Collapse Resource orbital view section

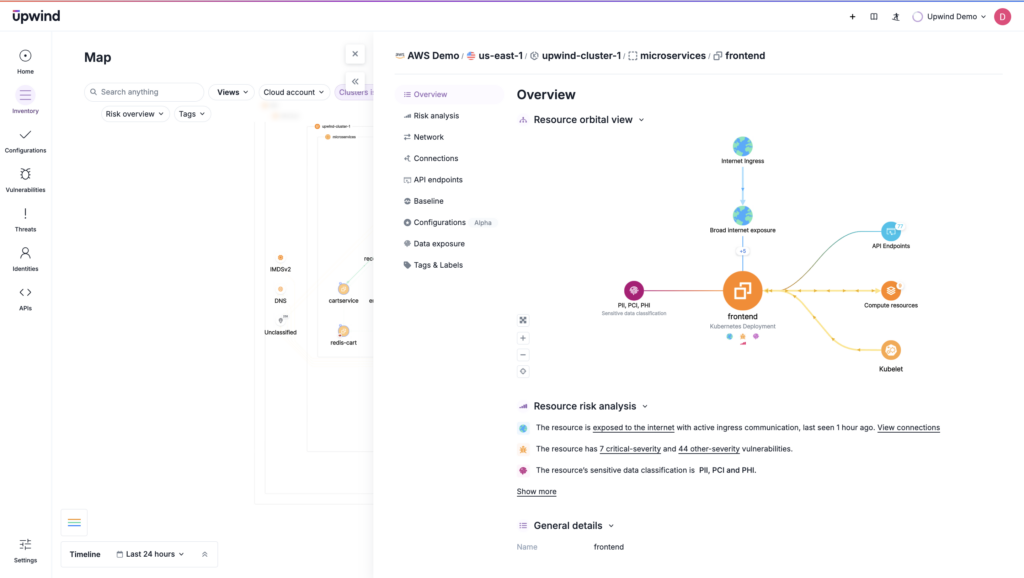(641, 120)
